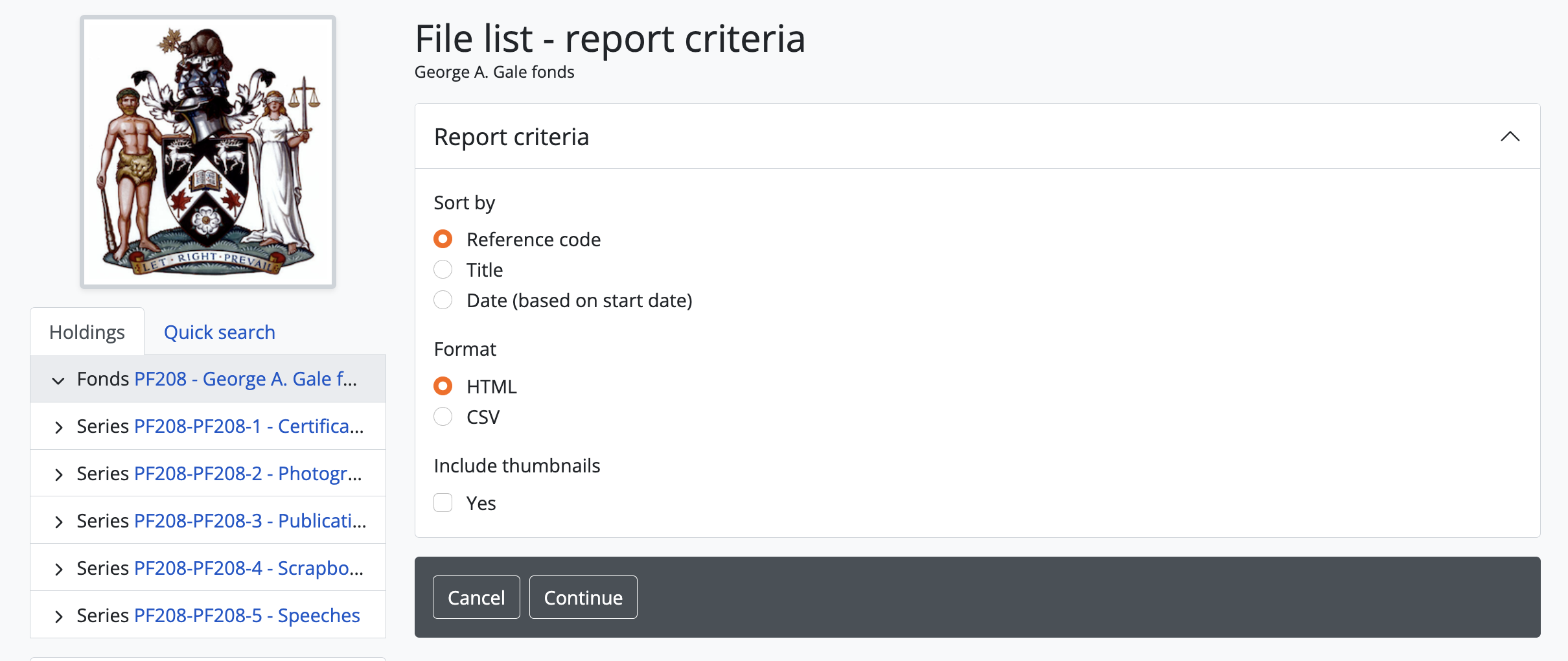
Task: Expand the Series PF208-3 Publications arrow
Action: coord(58,522)
